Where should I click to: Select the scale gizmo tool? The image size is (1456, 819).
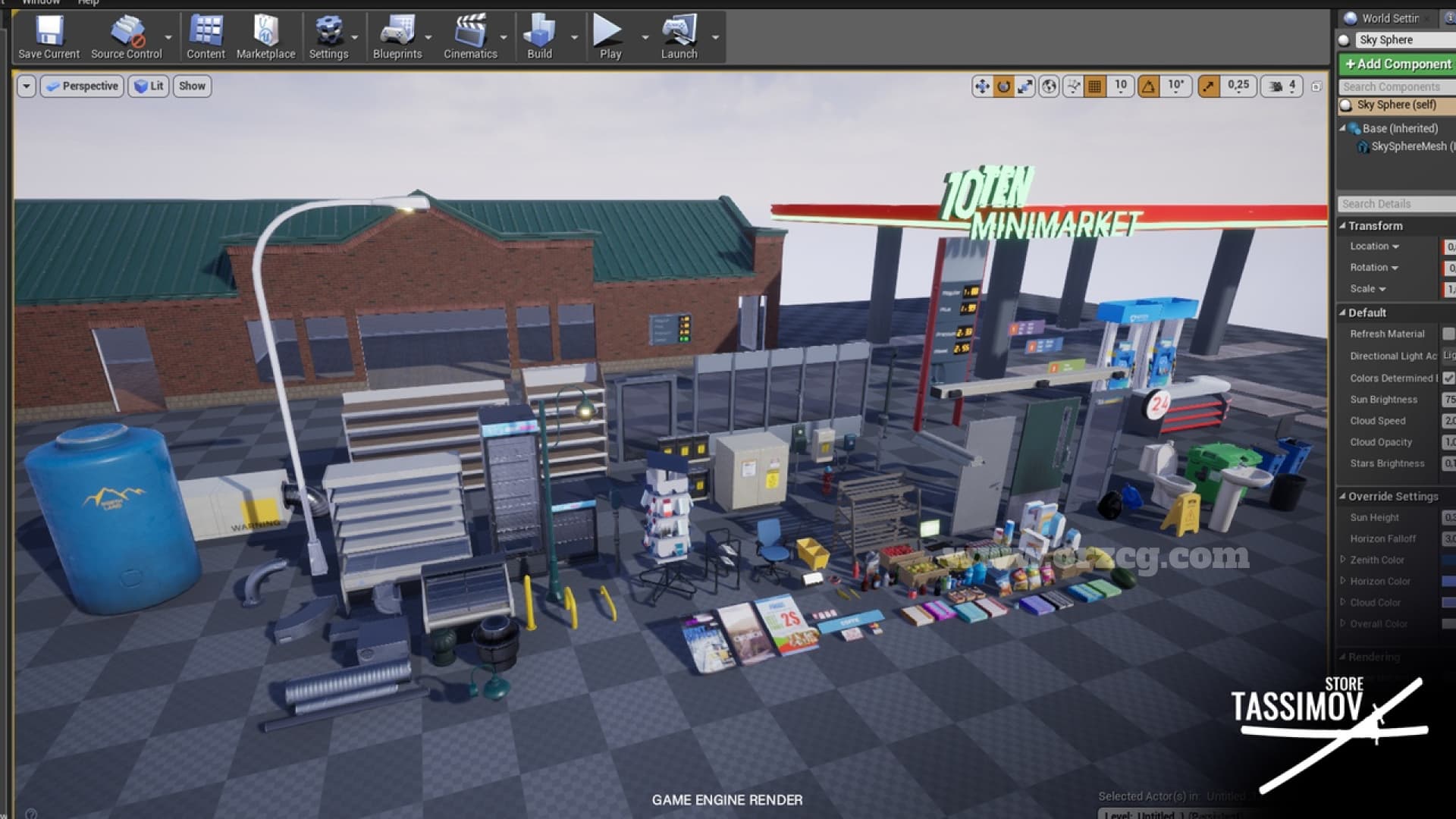coord(1025,86)
